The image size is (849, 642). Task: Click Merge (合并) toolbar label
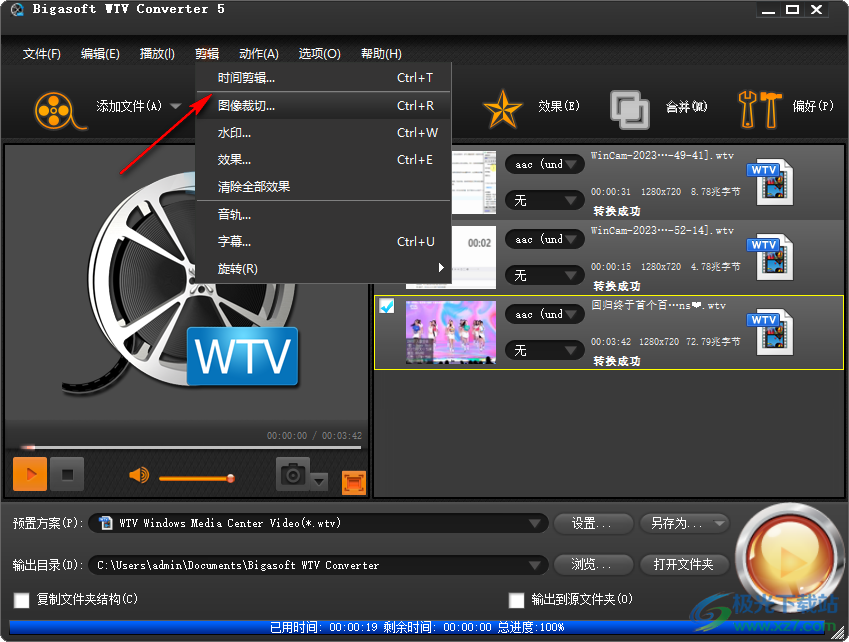pos(687,107)
